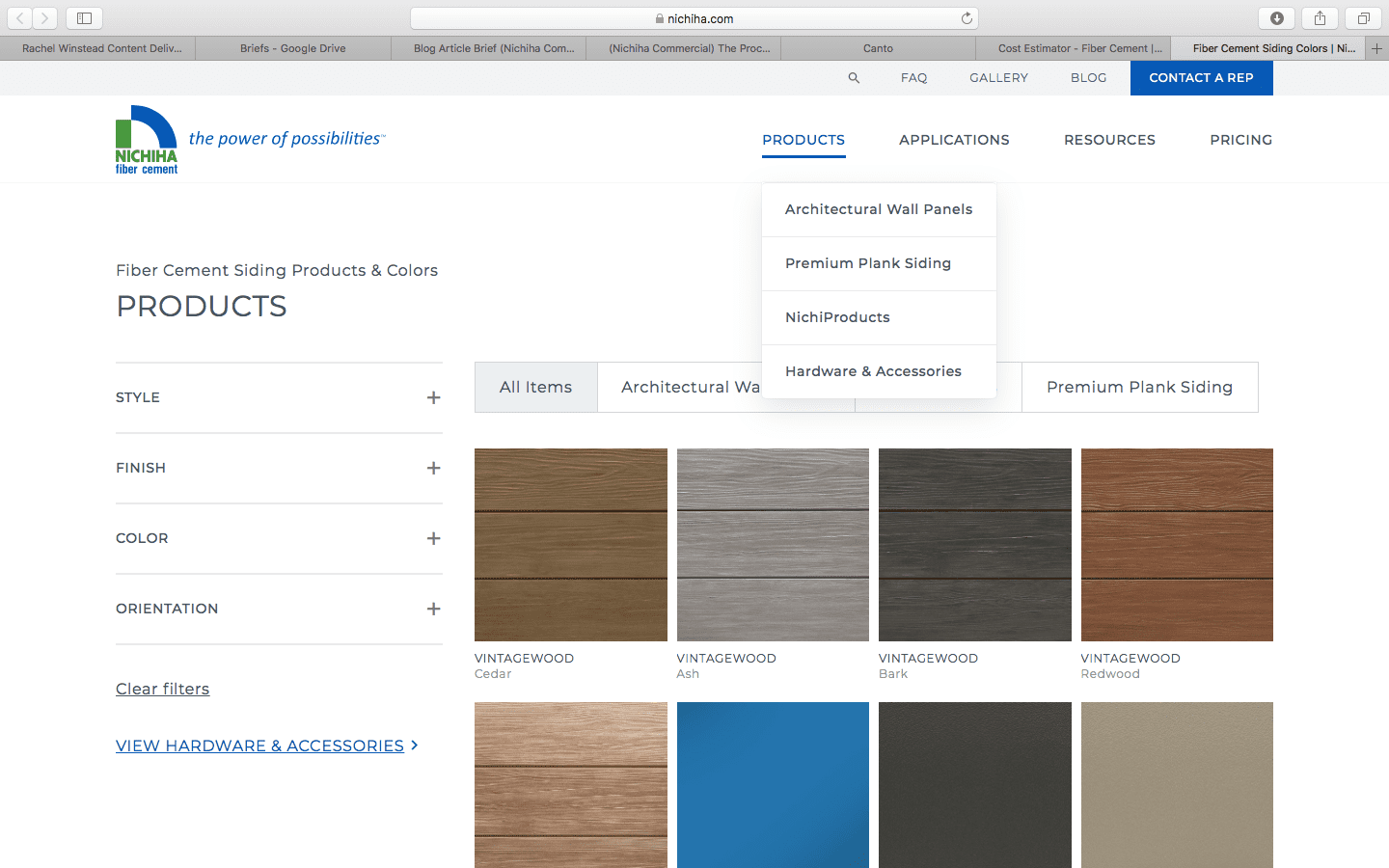Show the Safari sidebar

pos(84,18)
